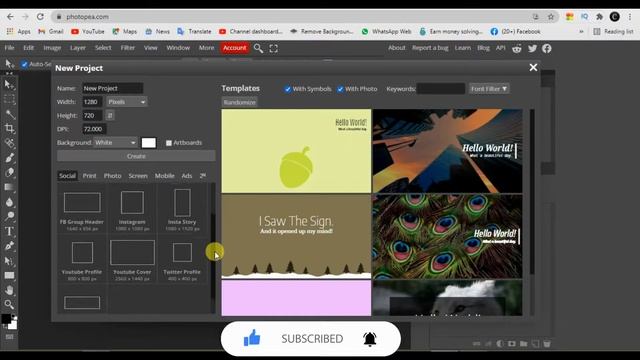Screen dimensions: 640x360
Task: Select the Gradient tool
Action: coord(9,187)
